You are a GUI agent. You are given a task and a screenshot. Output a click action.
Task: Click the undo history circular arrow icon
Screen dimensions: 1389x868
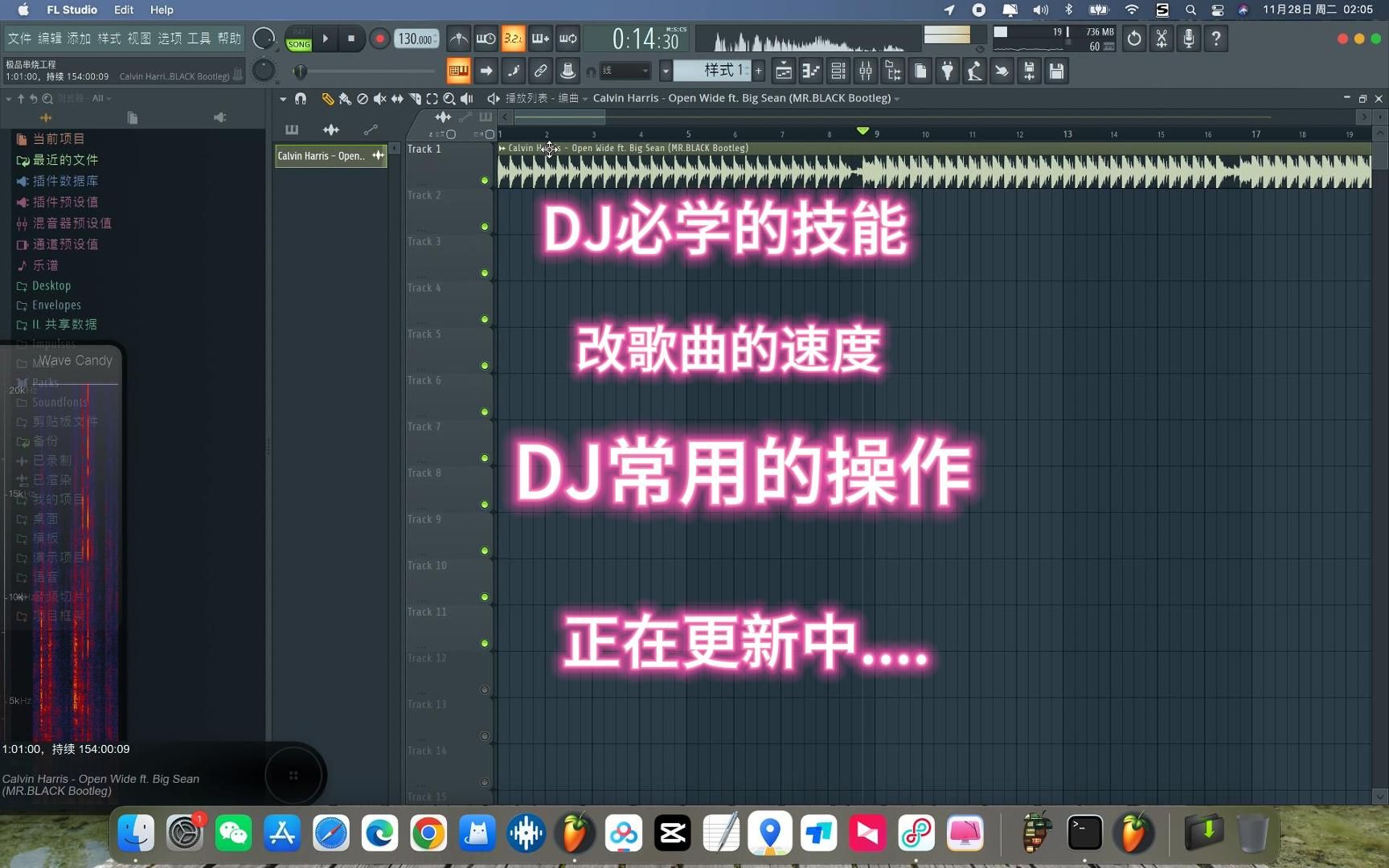pos(1134,39)
